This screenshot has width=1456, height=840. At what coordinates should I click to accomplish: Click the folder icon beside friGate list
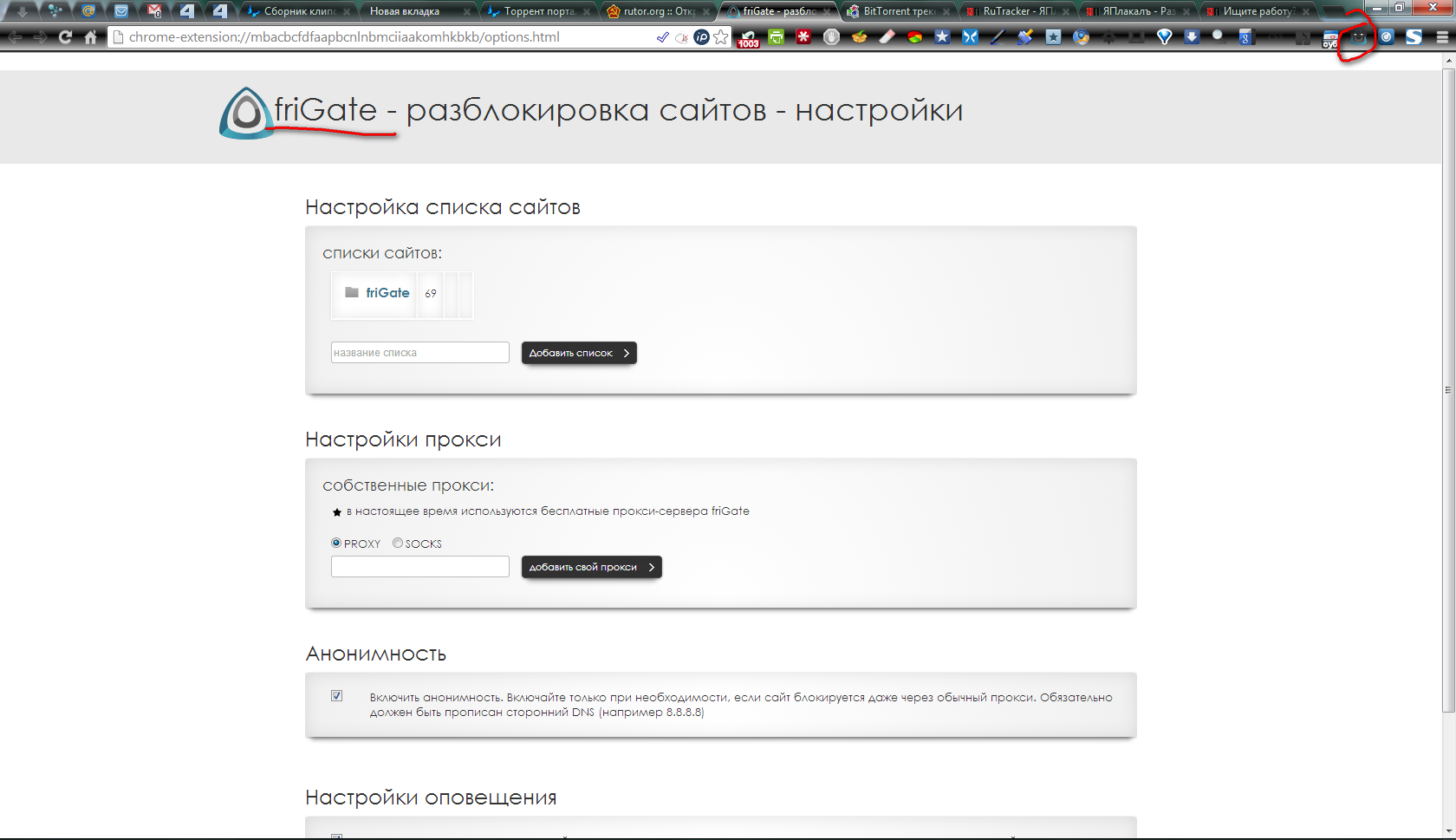click(x=352, y=292)
